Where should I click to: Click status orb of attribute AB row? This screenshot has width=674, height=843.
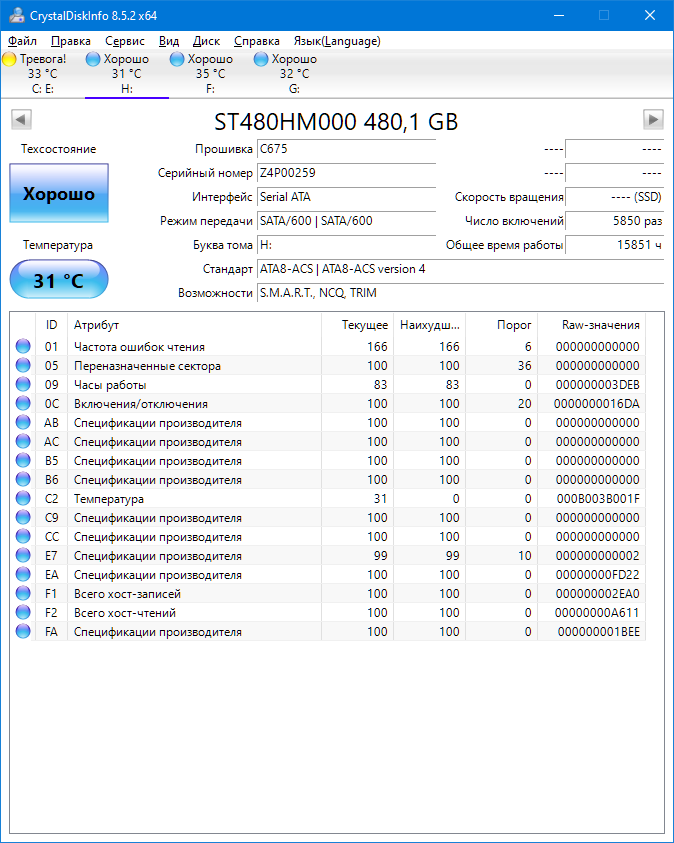pos(23,423)
